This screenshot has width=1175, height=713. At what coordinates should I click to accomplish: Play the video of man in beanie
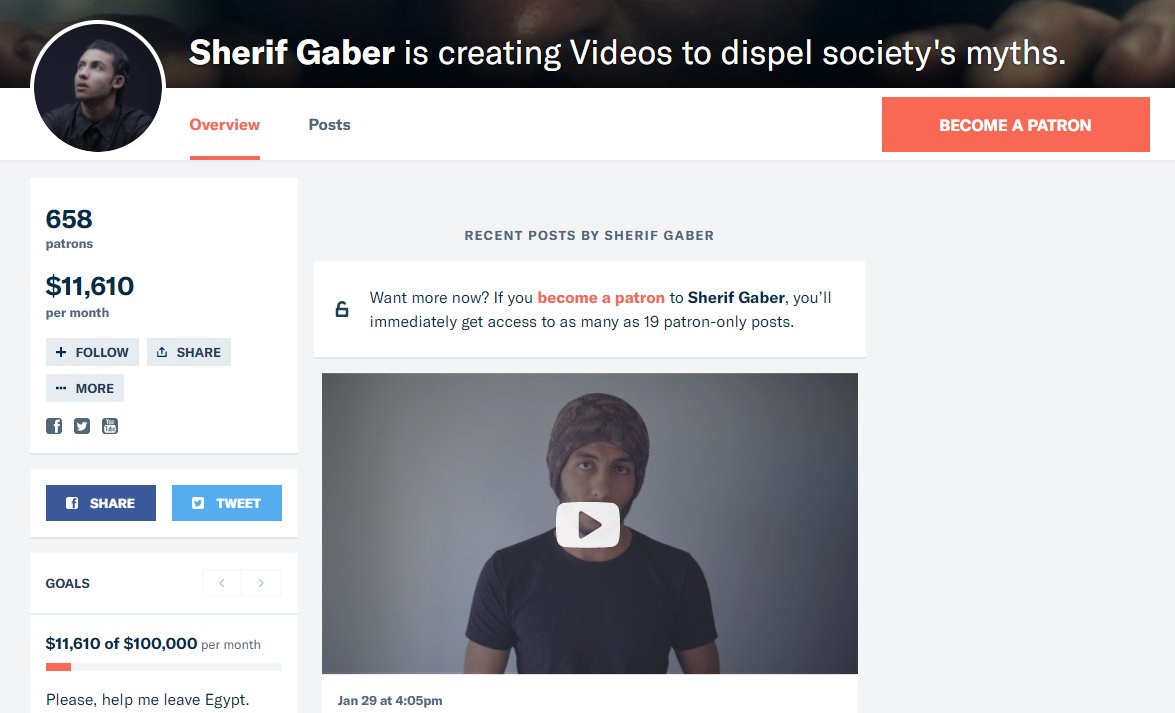[588, 525]
